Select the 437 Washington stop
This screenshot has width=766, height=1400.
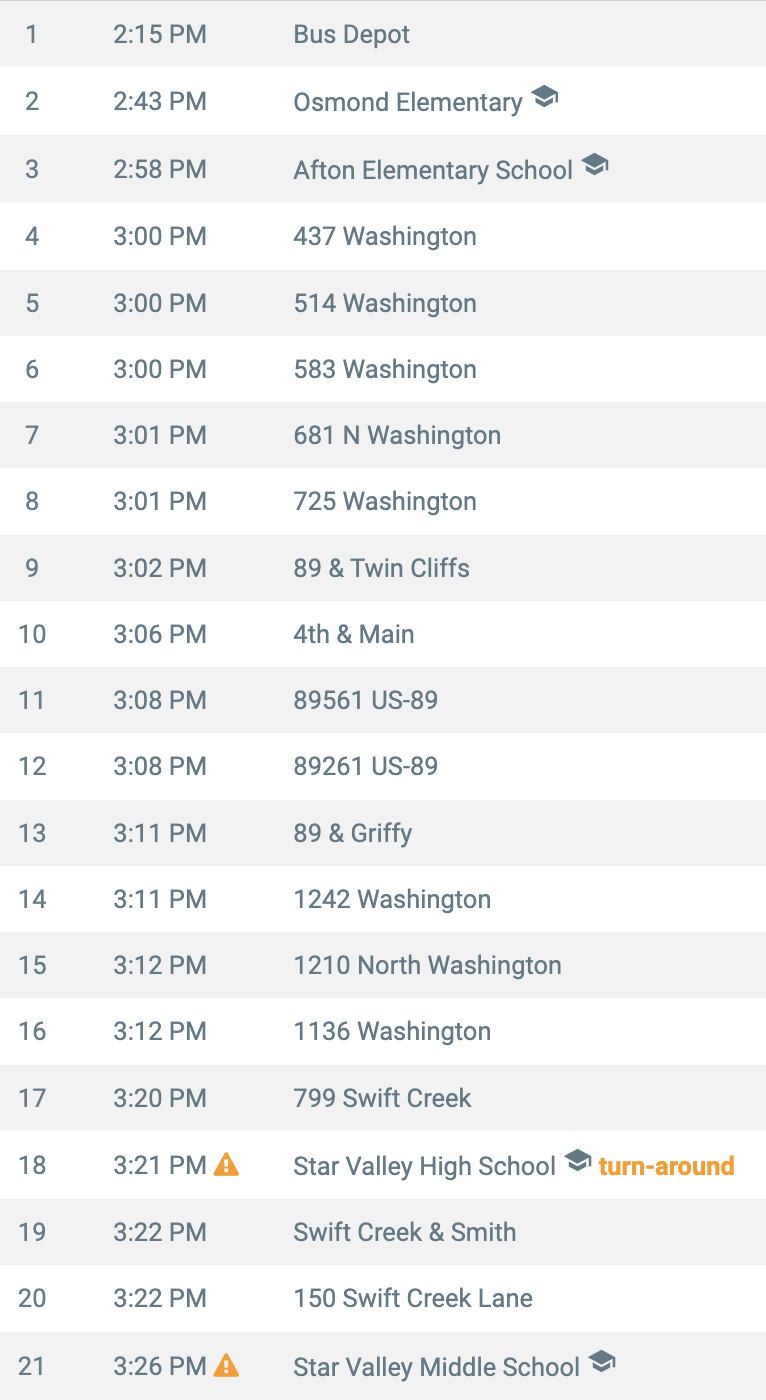click(x=383, y=236)
